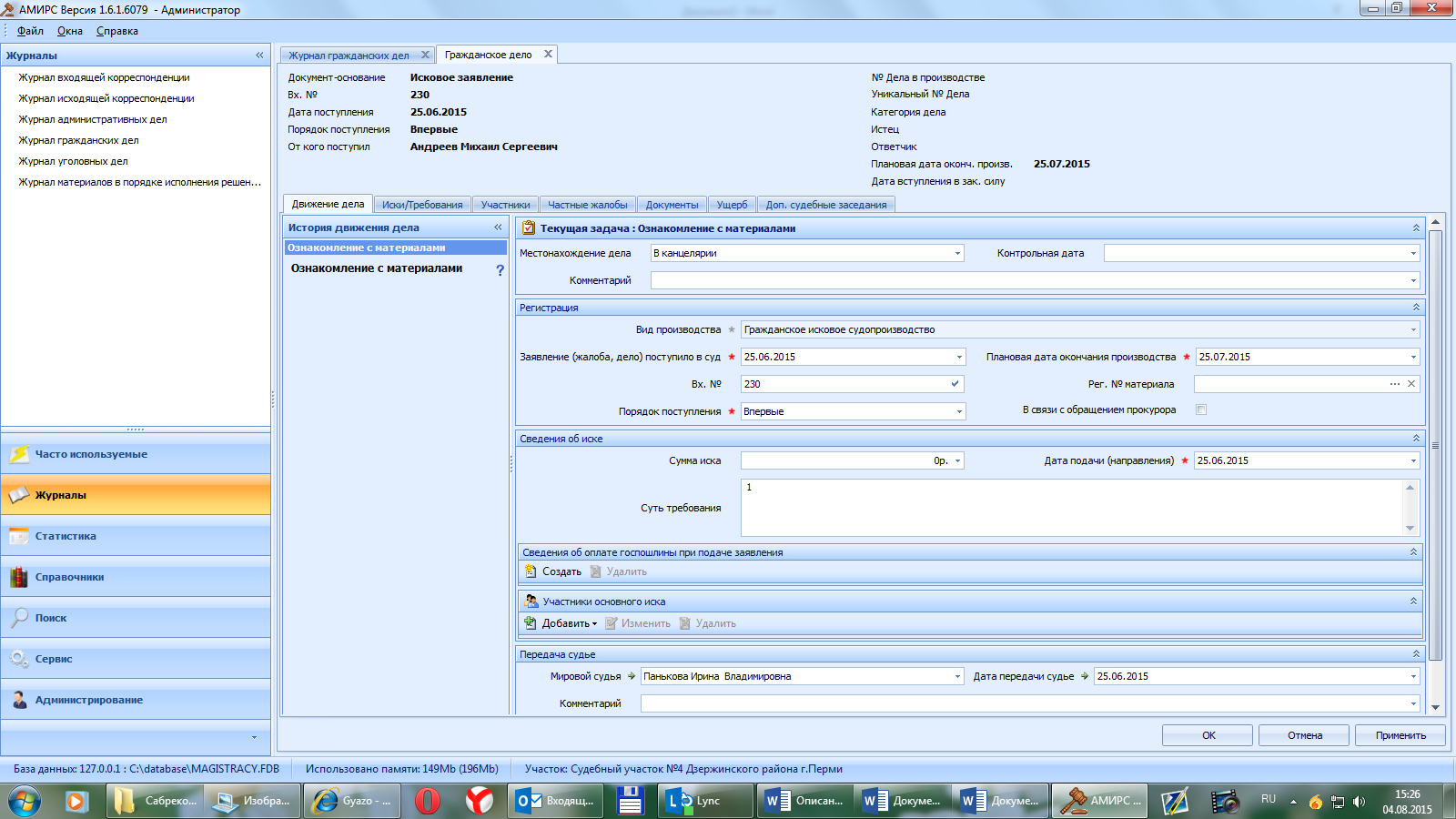Open the Окна menu
The image size is (1456, 819).
click(70, 31)
